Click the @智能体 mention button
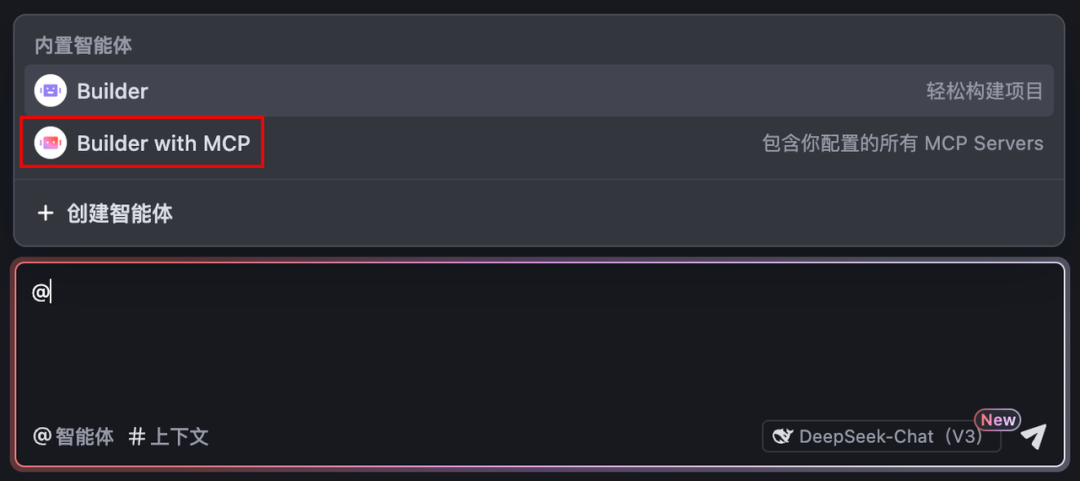This screenshot has height=481, width=1080. 74,436
